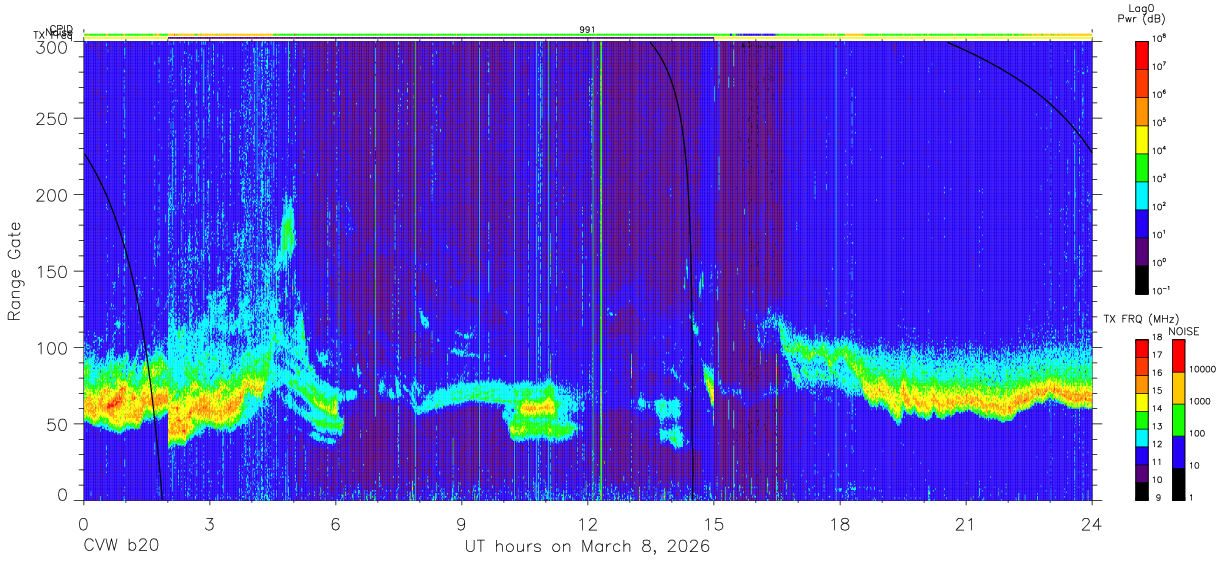1228x567 pixels.
Task: Click the '18' hour tick label on x-axis
Action: [x=840, y=523]
